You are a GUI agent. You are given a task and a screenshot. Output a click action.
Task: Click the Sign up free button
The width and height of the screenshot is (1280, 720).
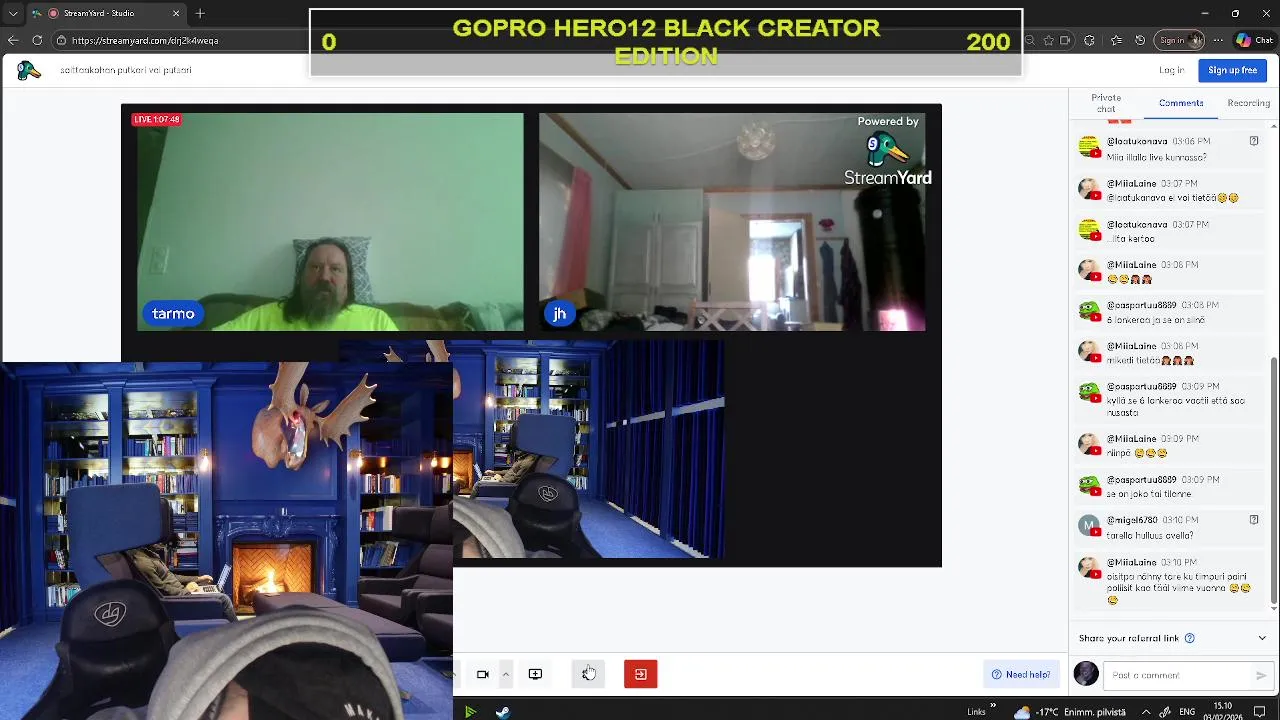pyautogui.click(x=1233, y=70)
